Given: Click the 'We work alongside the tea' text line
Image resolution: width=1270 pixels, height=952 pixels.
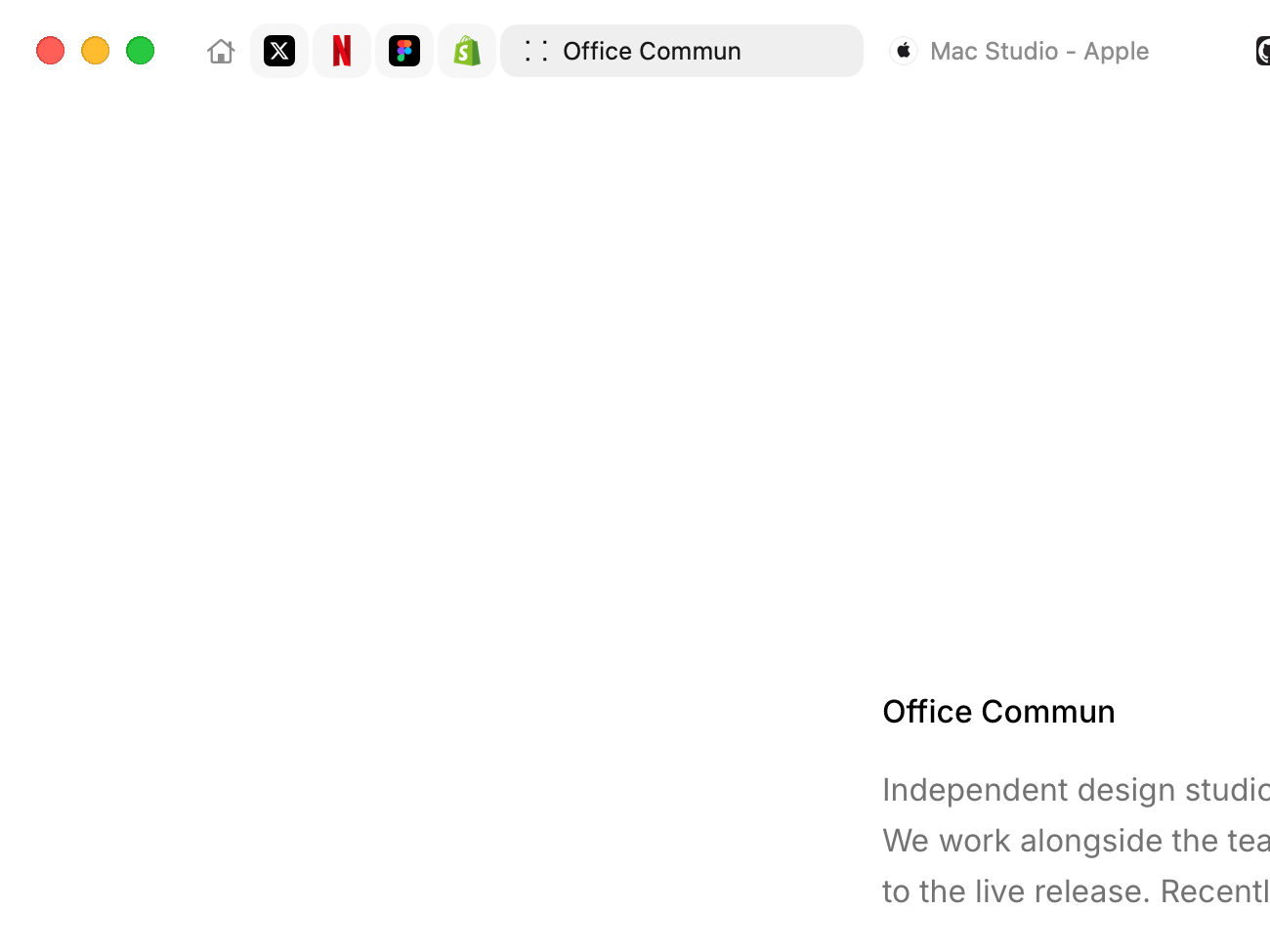Looking at the screenshot, I should tap(1076, 841).
